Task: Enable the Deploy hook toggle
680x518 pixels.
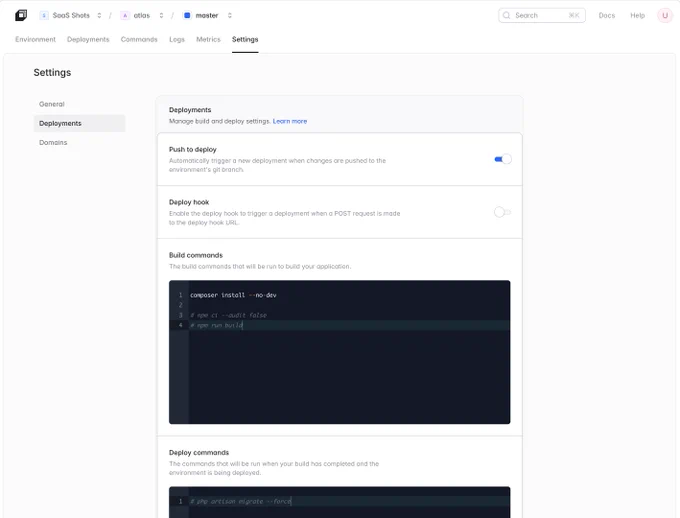Action: 503,212
